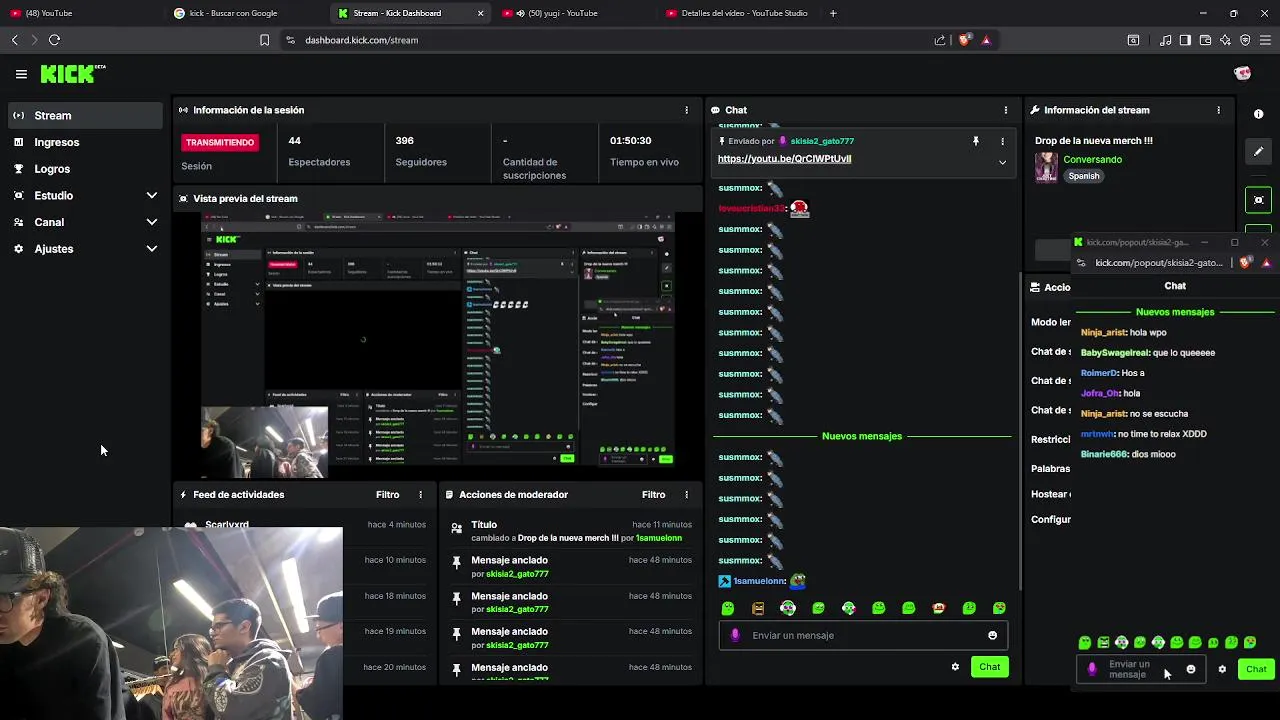The height and width of the screenshot is (720, 1280).
Task: Unpin the pinned chat message
Action: 976,141
